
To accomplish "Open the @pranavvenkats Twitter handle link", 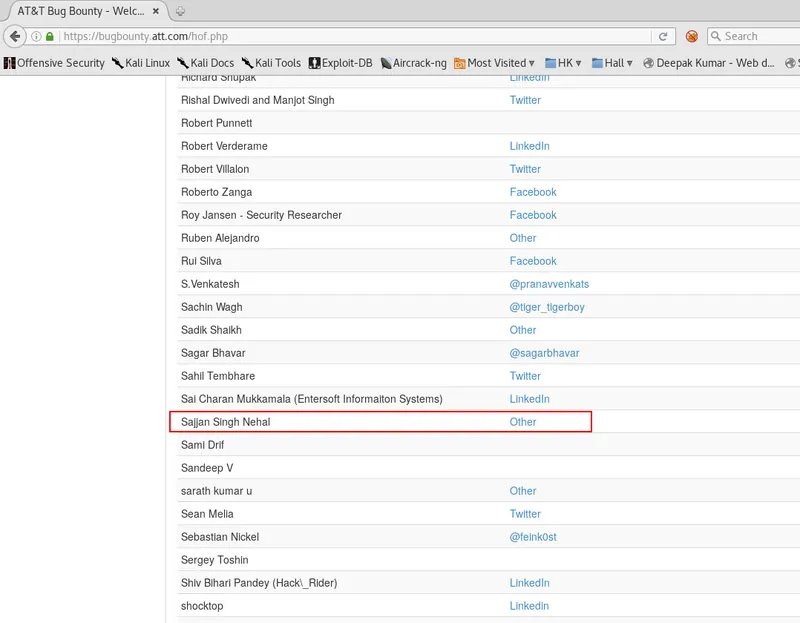I will (x=549, y=284).
